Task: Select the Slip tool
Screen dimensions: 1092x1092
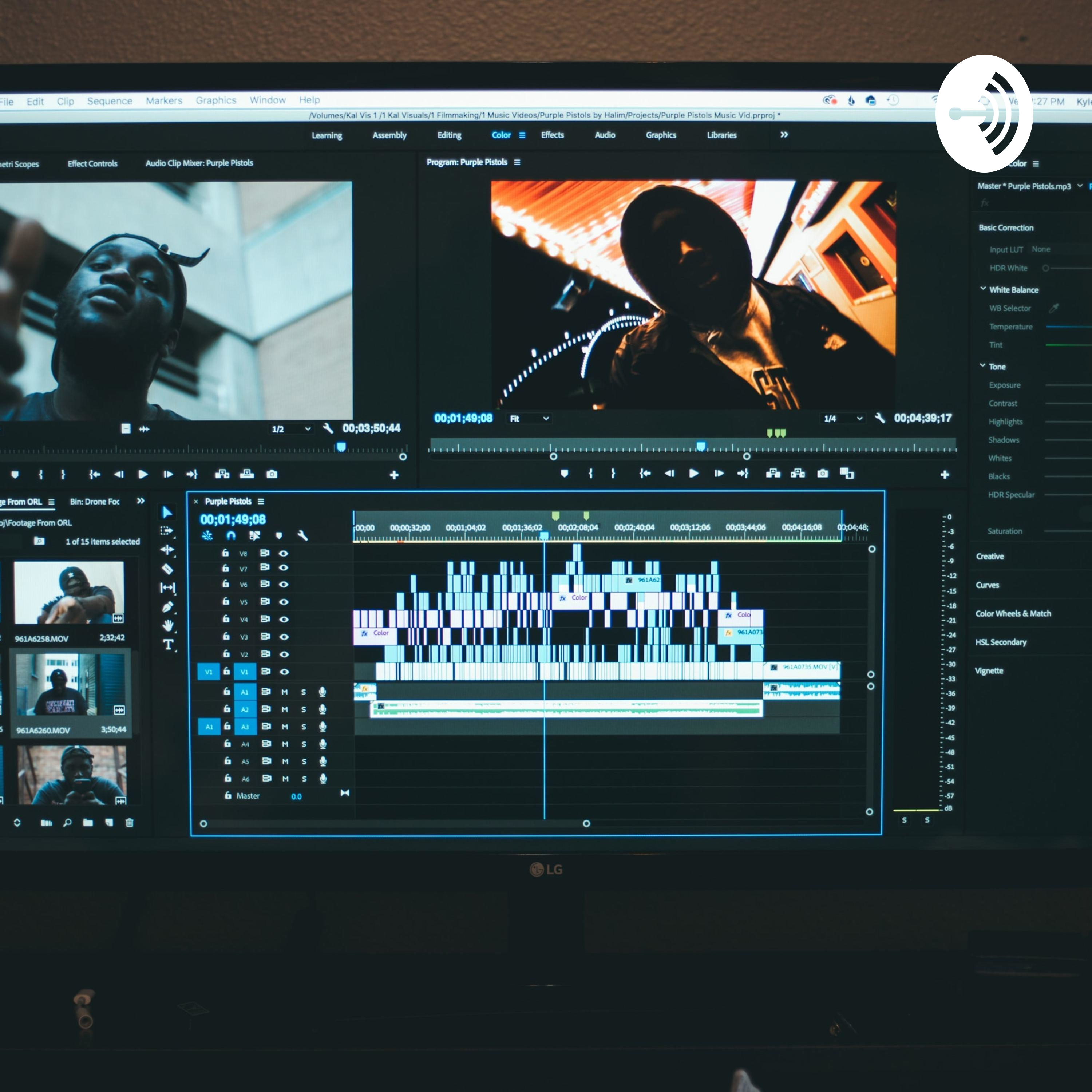Action: coord(168,588)
